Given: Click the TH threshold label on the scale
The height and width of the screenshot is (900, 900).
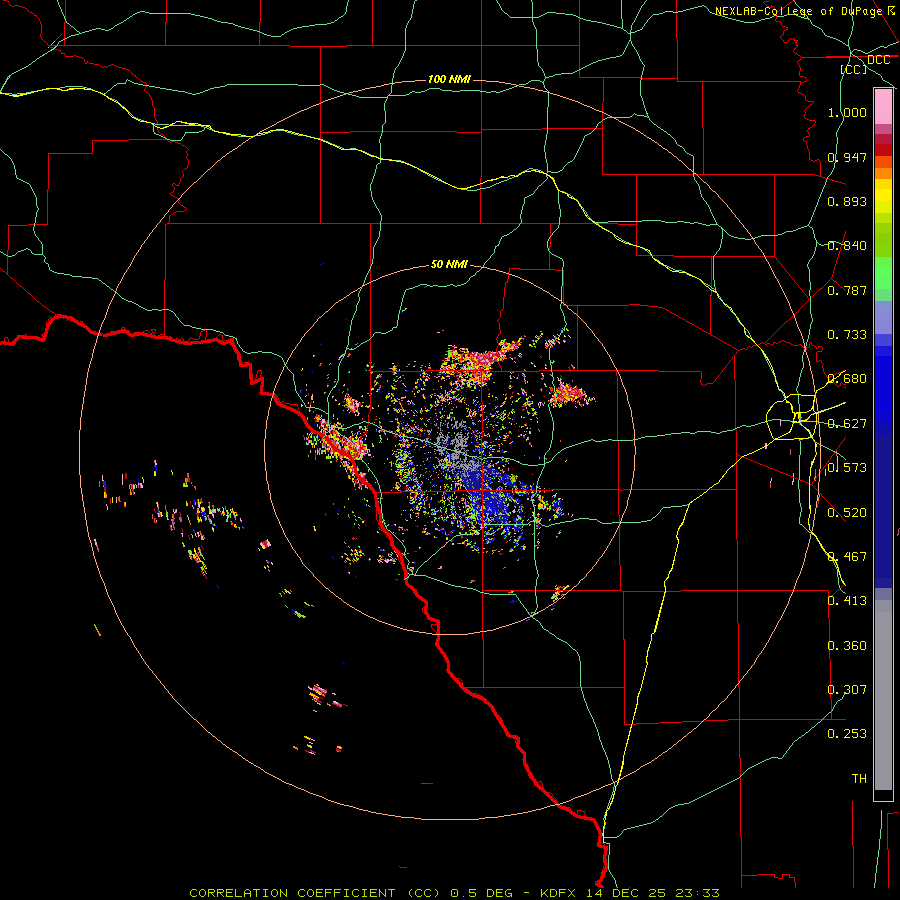Looking at the screenshot, I should tap(859, 779).
